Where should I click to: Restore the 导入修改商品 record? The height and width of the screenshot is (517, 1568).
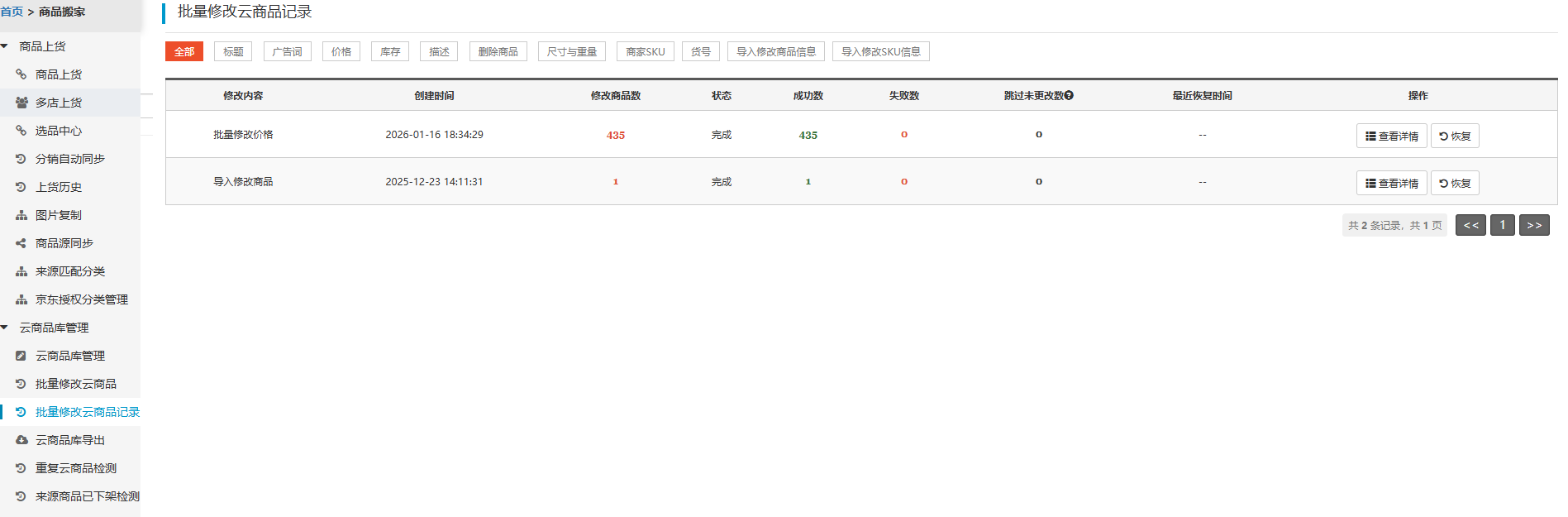(x=1454, y=183)
